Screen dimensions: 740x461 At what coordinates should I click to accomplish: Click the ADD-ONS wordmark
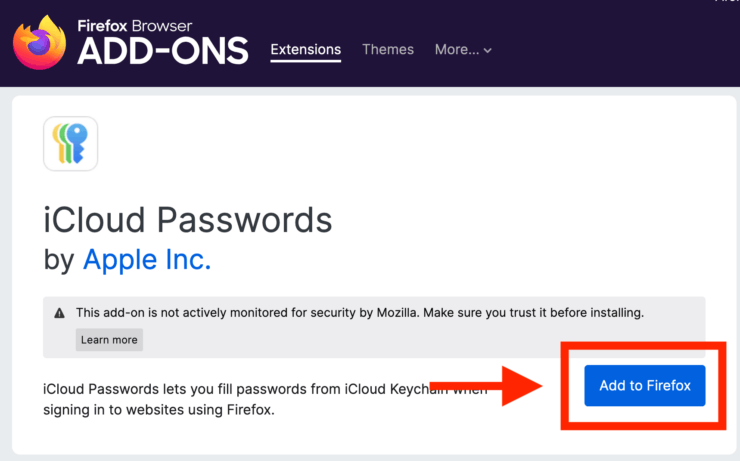(x=164, y=52)
